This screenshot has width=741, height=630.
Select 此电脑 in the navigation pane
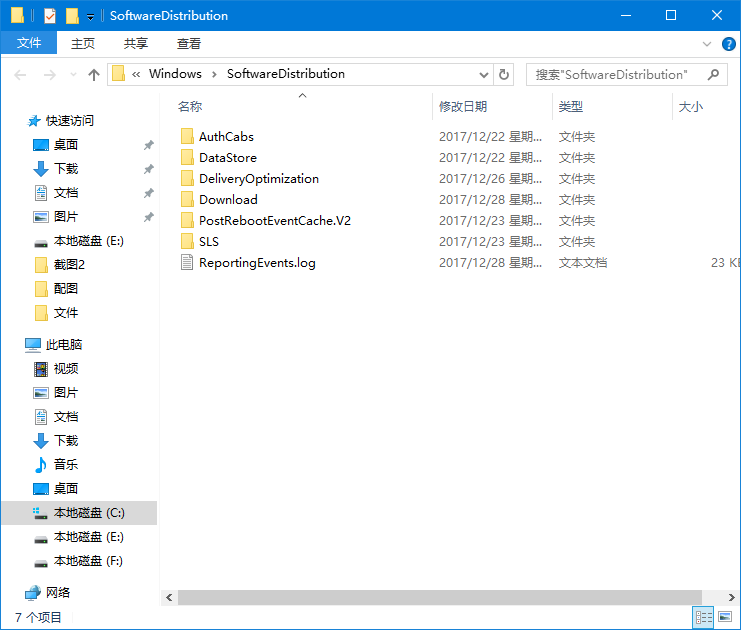64,345
